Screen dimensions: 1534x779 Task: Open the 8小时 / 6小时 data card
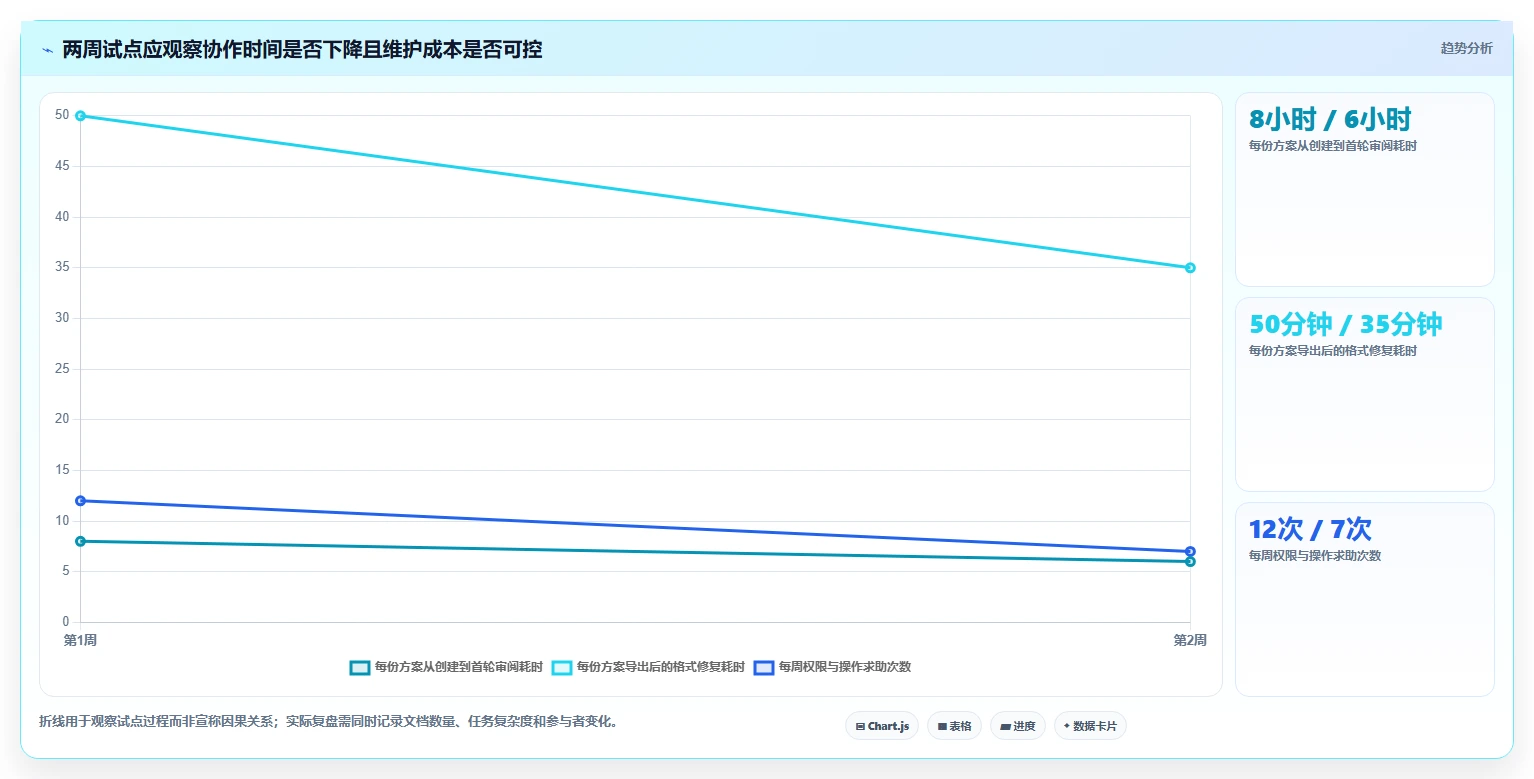pyautogui.click(x=1365, y=190)
